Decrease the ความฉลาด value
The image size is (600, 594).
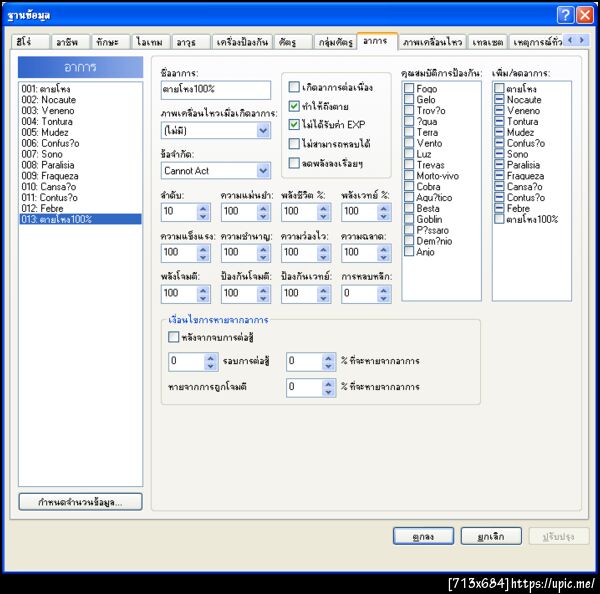click(x=383, y=258)
